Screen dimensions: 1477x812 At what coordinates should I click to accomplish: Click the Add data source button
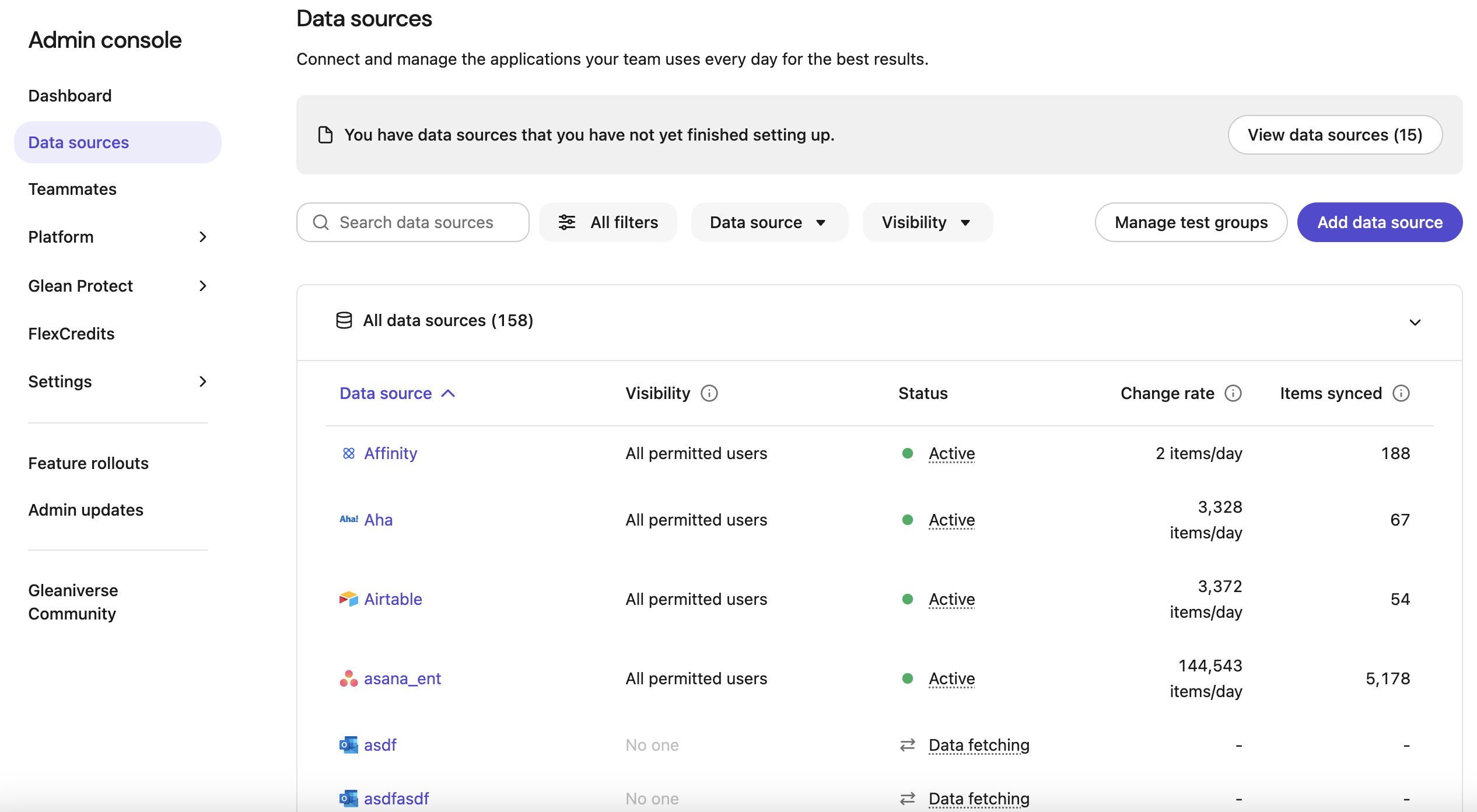[x=1380, y=222]
